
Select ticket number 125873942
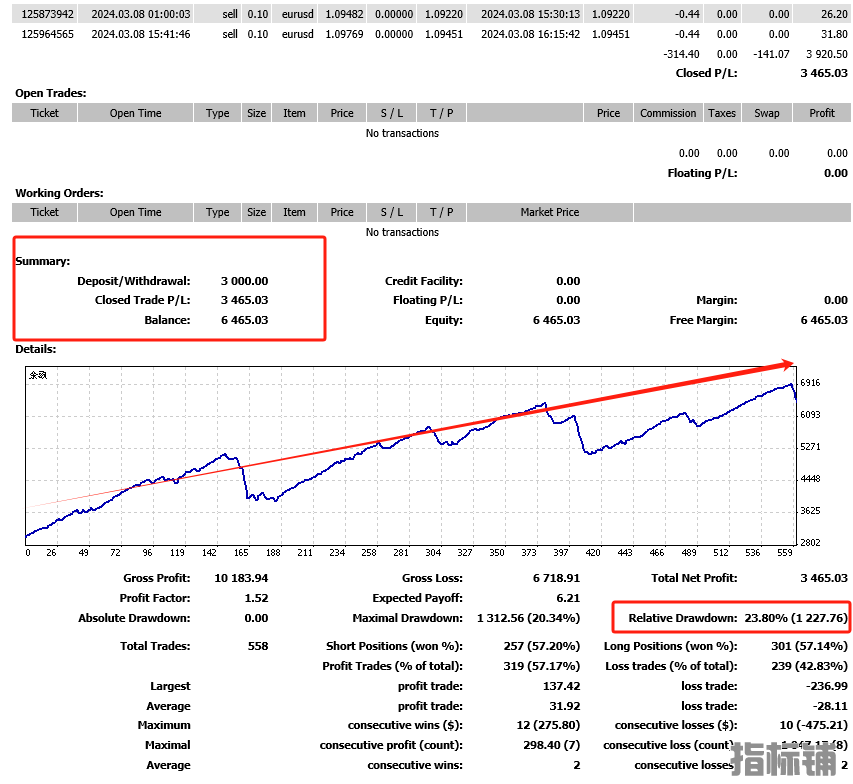[47, 14]
